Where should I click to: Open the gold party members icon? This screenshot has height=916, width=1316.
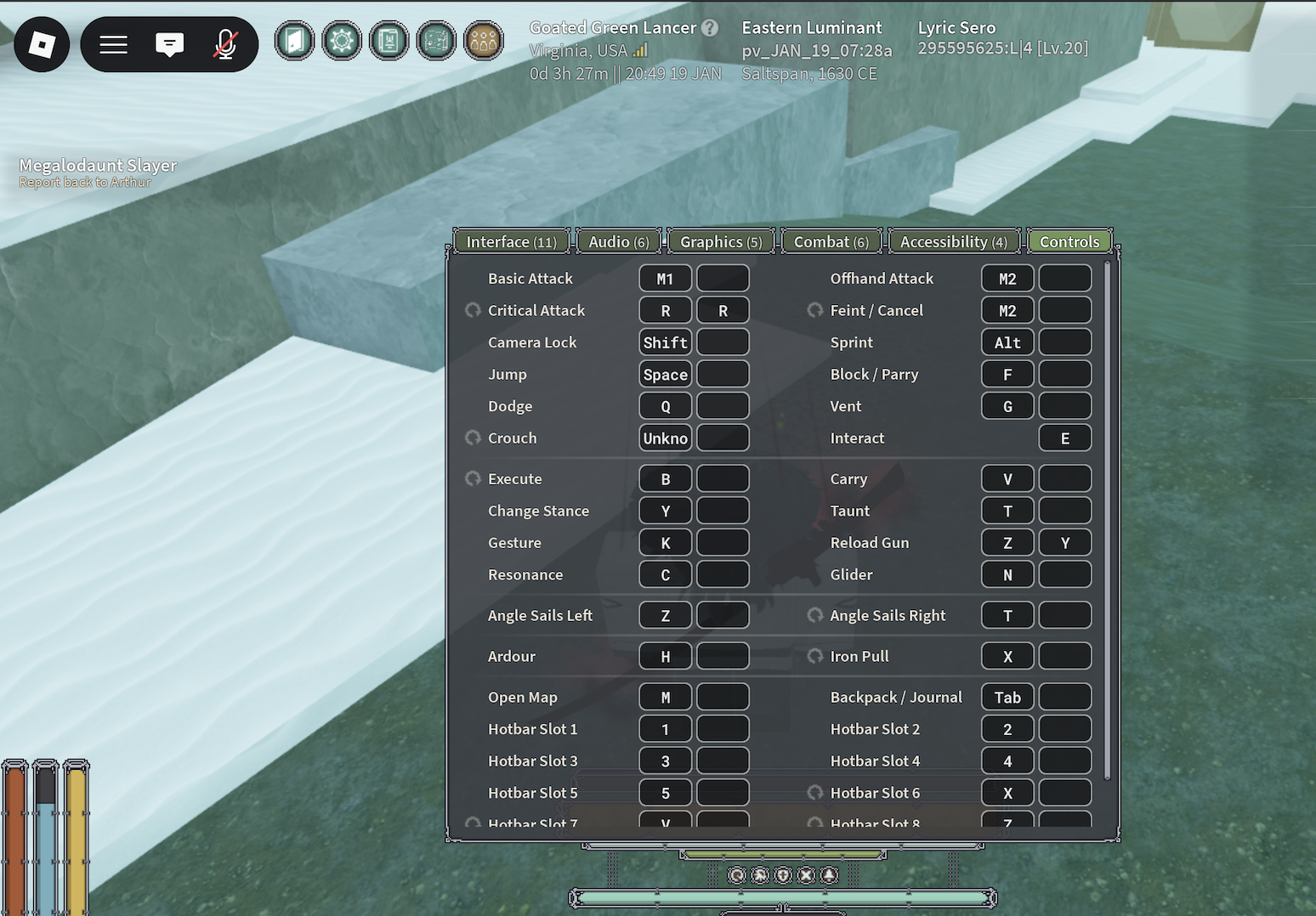pyautogui.click(x=483, y=41)
